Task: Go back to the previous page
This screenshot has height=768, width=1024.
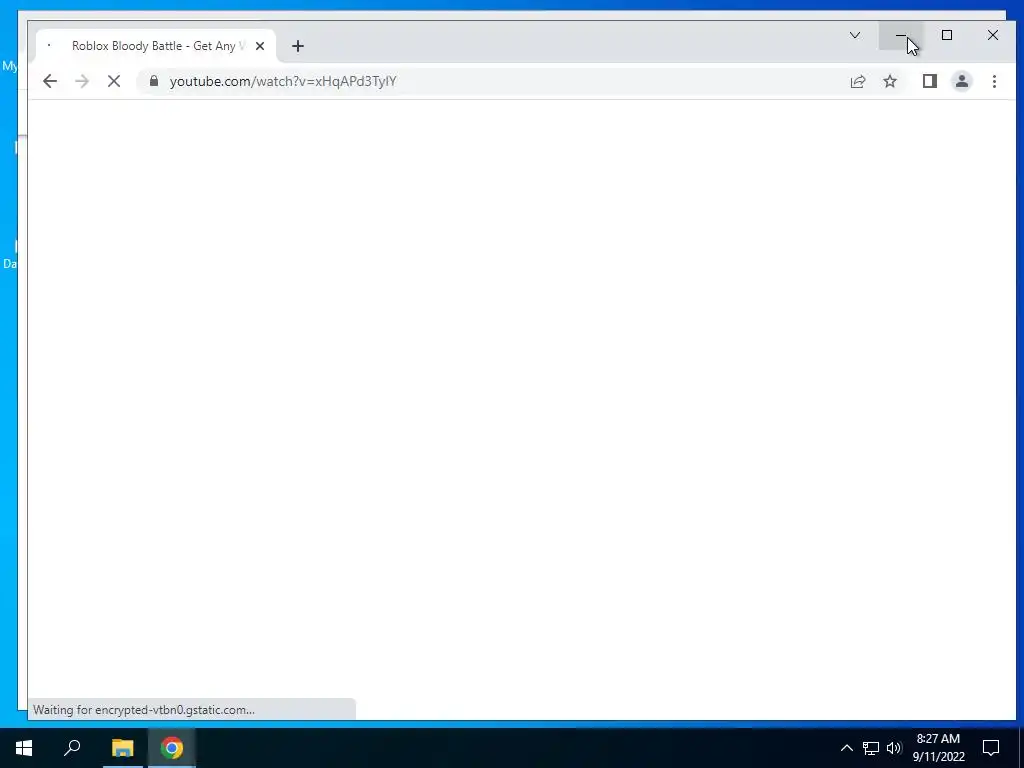Action: [x=50, y=81]
